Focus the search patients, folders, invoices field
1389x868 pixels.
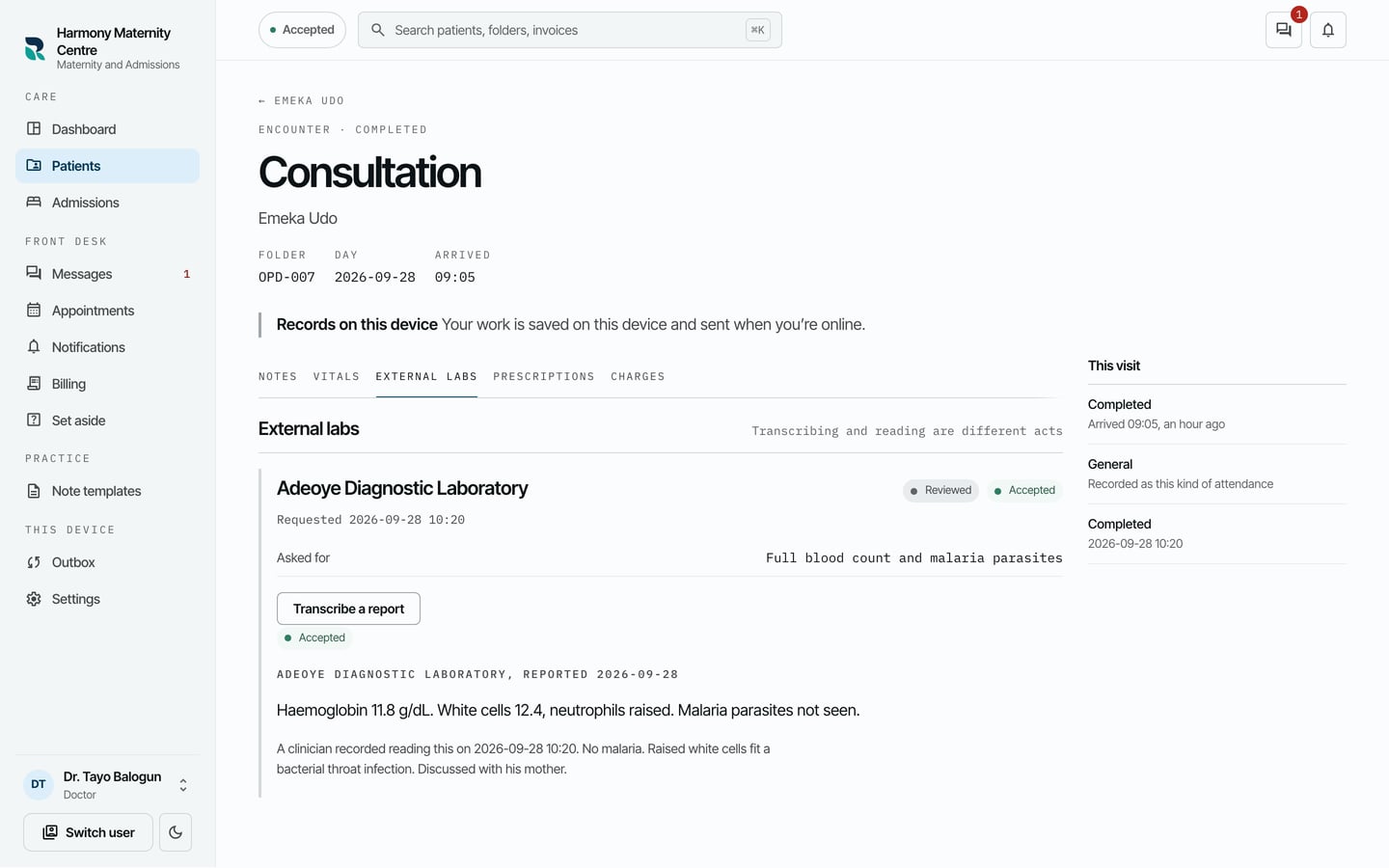(569, 30)
